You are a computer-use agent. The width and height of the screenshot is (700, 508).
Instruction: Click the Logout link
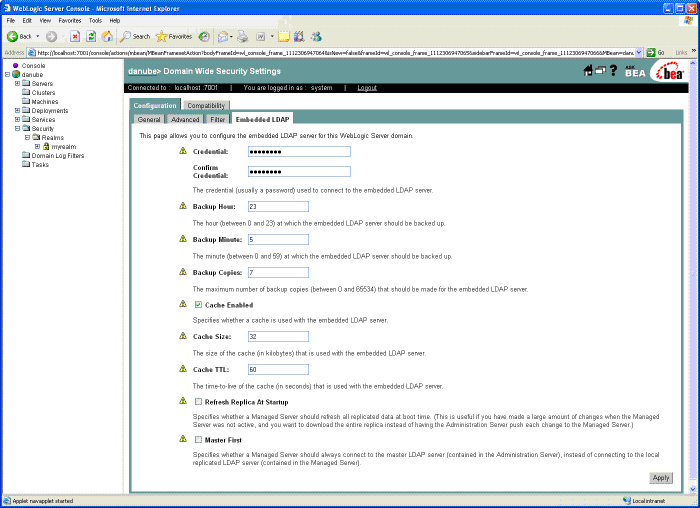[x=367, y=88]
